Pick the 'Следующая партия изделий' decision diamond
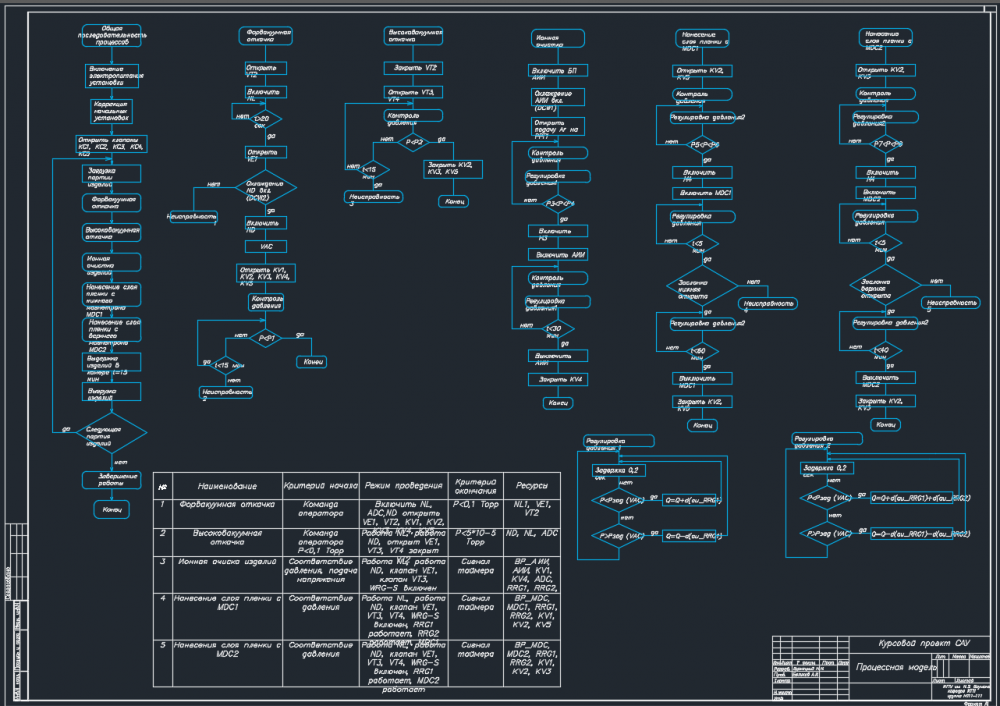This screenshot has height=706, width=1000. tap(112, 432)
